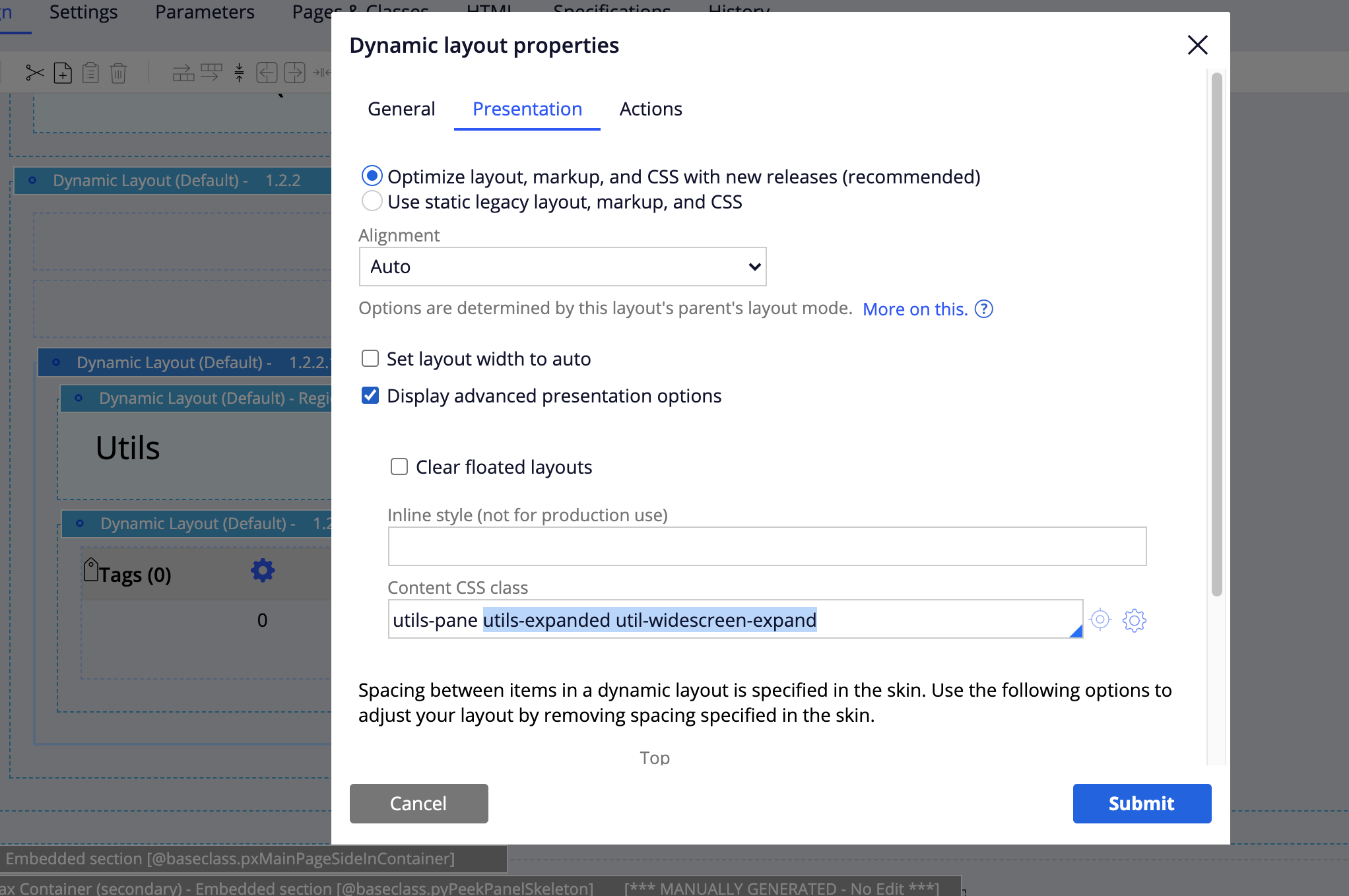Click the trash delete icon in toolbar
1349x896 pixels.
[118, 73]
